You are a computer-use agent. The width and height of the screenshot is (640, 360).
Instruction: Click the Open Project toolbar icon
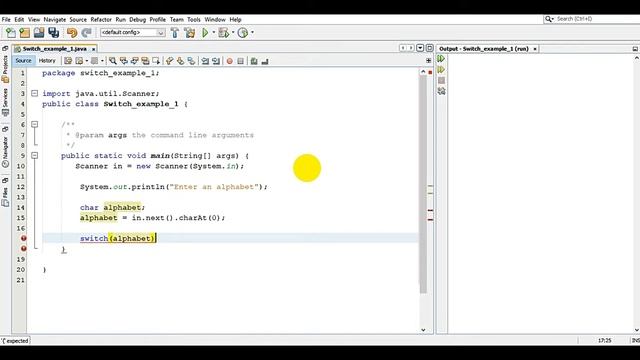click(39, 33)
